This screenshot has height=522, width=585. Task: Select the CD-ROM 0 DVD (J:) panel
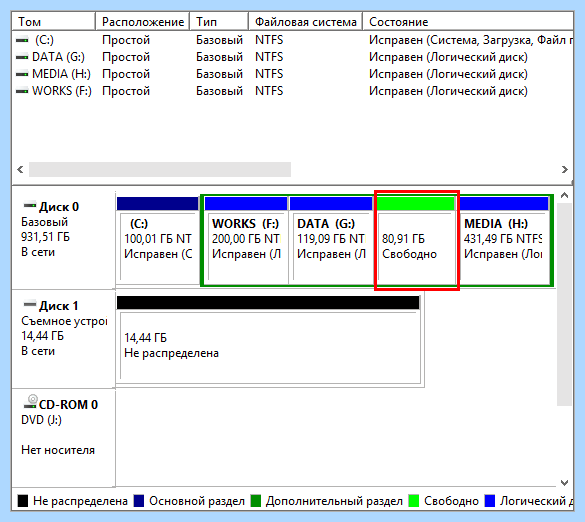click(63, 438)
